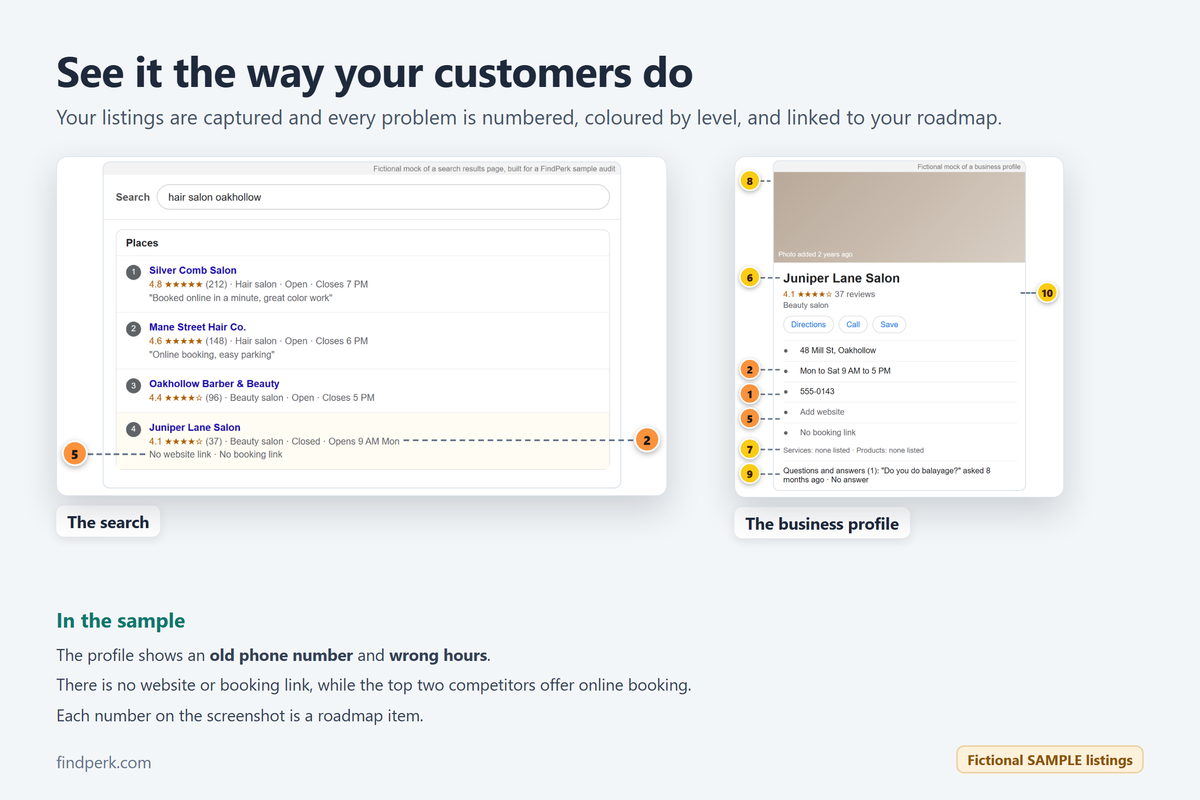Click the search box containing 'hair salon oakhollow'
The width and height of the screenshot is (1200, 800).
pyautogui.click(x=383, y=197)
